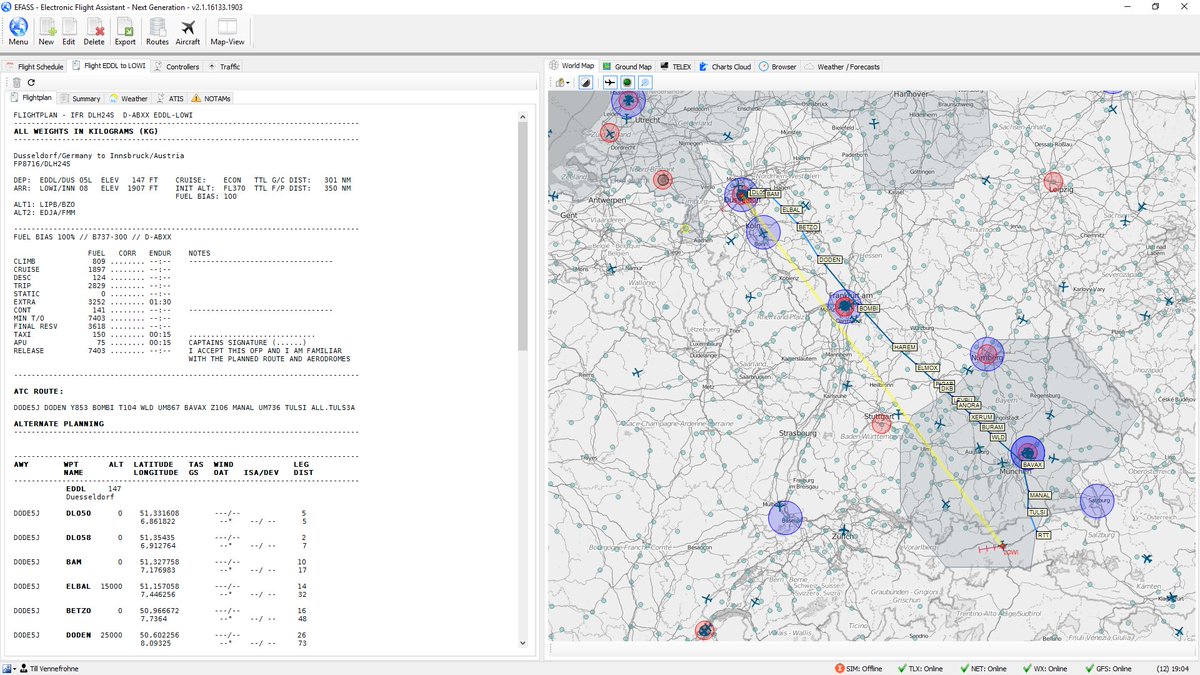Click the TULSI waypoint label on map
This screenshot has width=1200, height=675.
pyautogui.click(x=1038, y=512)
